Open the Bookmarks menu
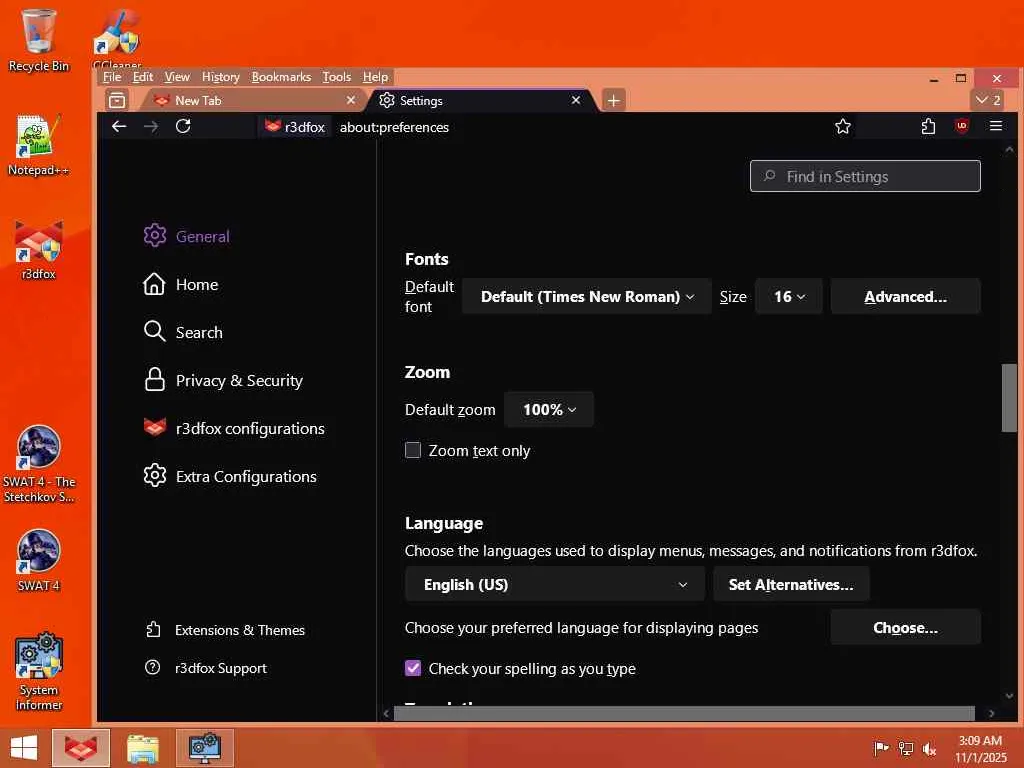 tap(281, 76)
